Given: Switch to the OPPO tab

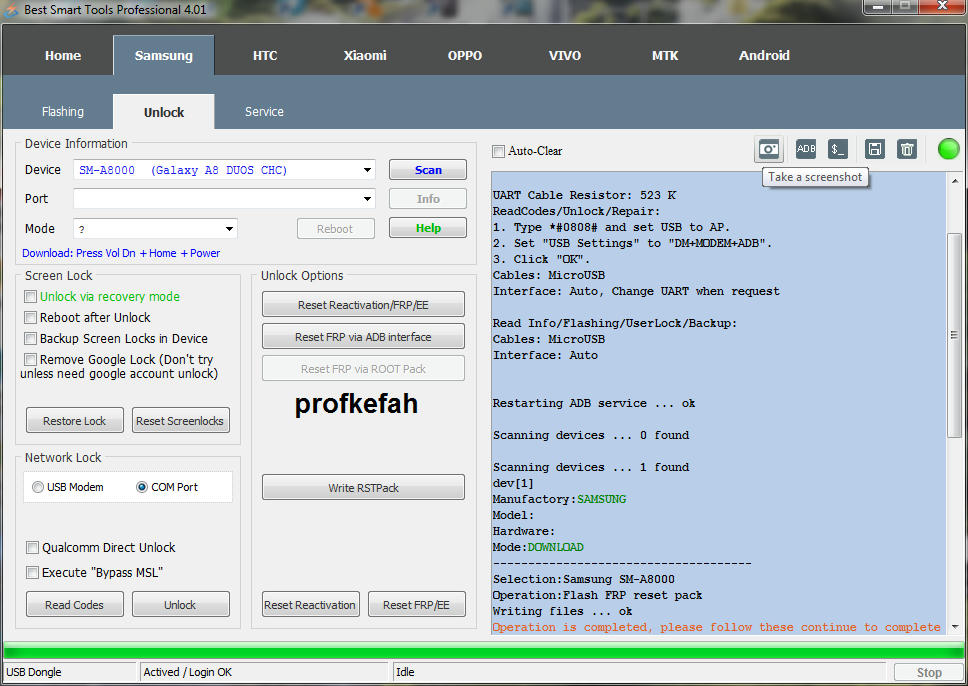Looking at the screenshot, I should point(465,56).
